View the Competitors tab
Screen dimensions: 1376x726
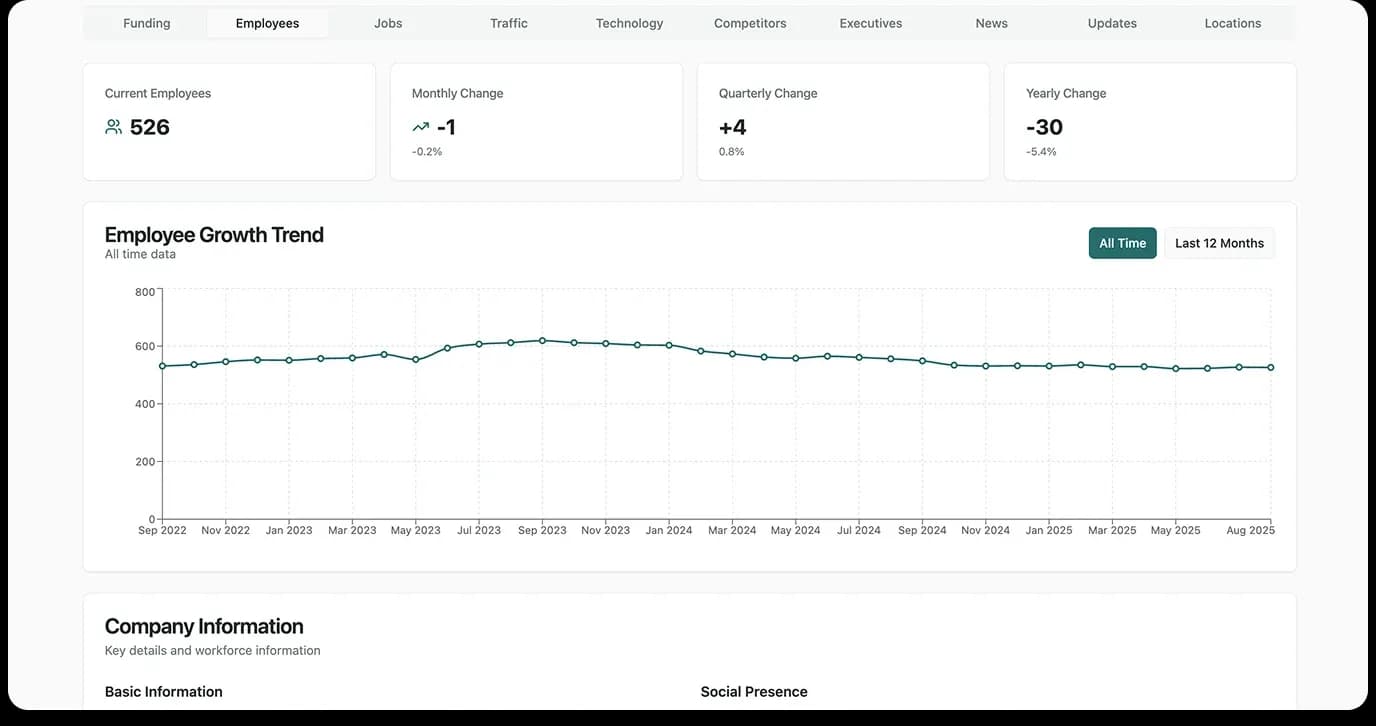(750, 23)
